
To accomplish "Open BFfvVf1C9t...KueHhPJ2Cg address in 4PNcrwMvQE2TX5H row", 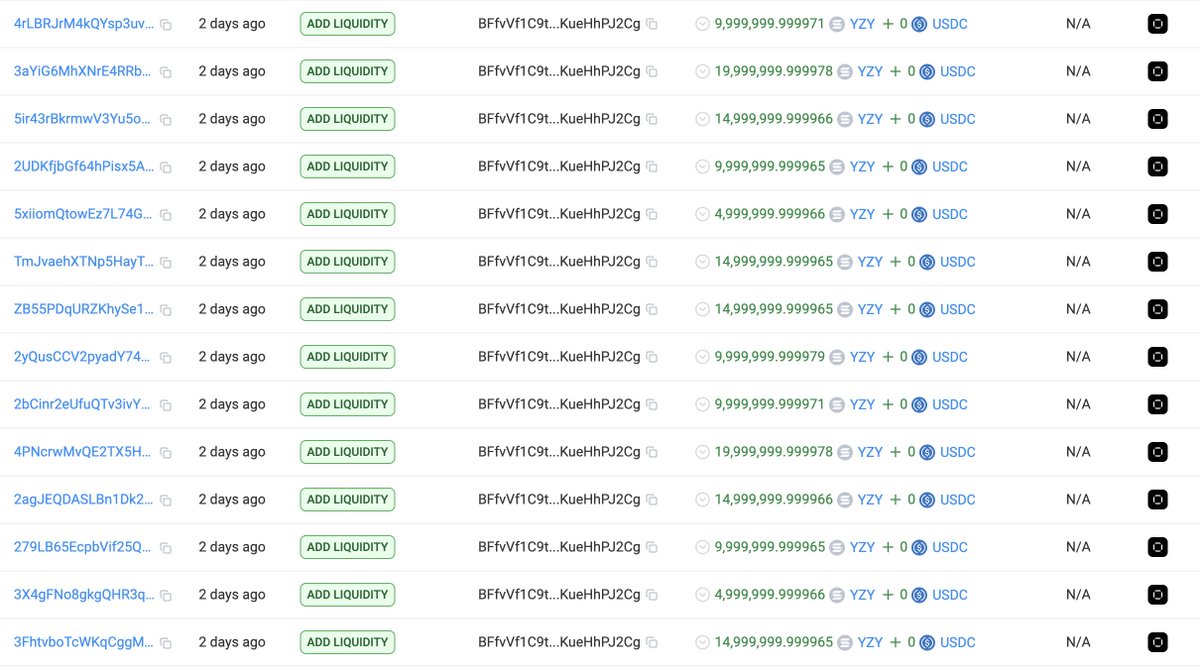I will (559, 451).
